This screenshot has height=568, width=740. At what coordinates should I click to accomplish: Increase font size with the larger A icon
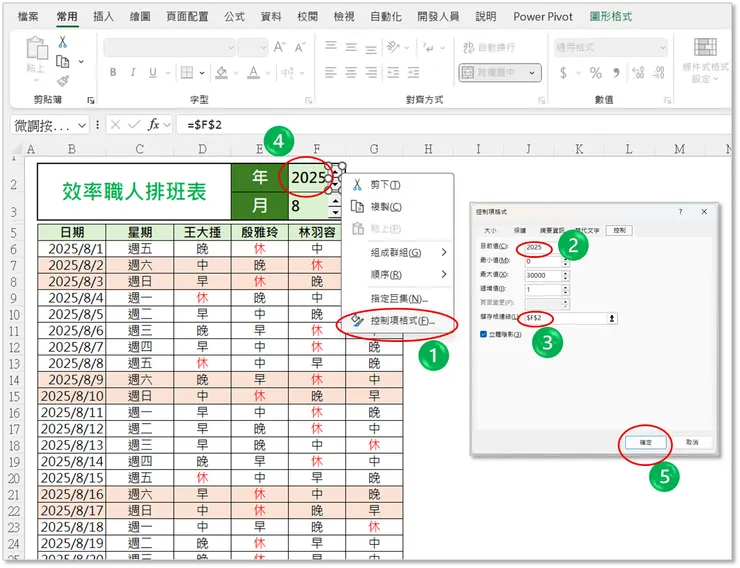pos(279,47)
